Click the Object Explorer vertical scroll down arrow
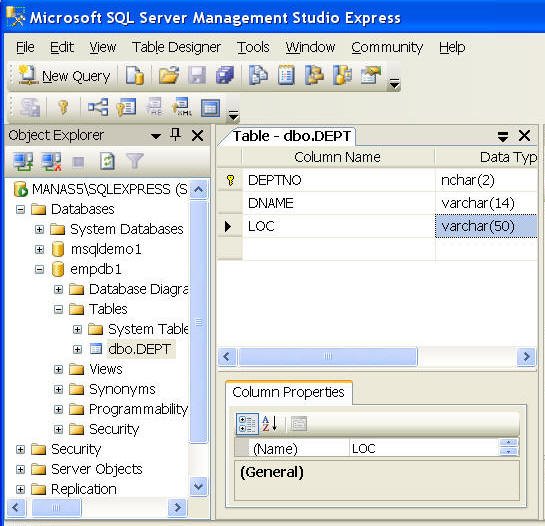 (198, 486)
